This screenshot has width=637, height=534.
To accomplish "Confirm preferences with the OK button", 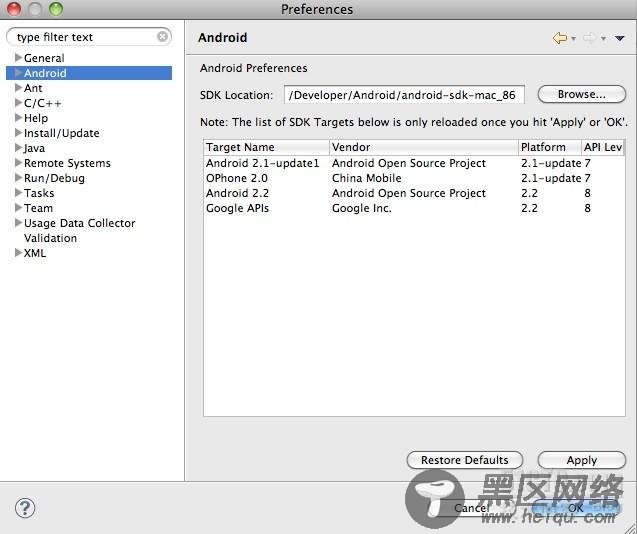I will coord(575,508).
